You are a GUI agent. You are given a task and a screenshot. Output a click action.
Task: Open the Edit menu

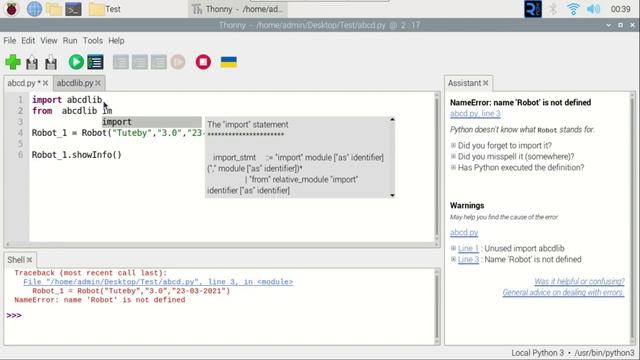point(28,40)
